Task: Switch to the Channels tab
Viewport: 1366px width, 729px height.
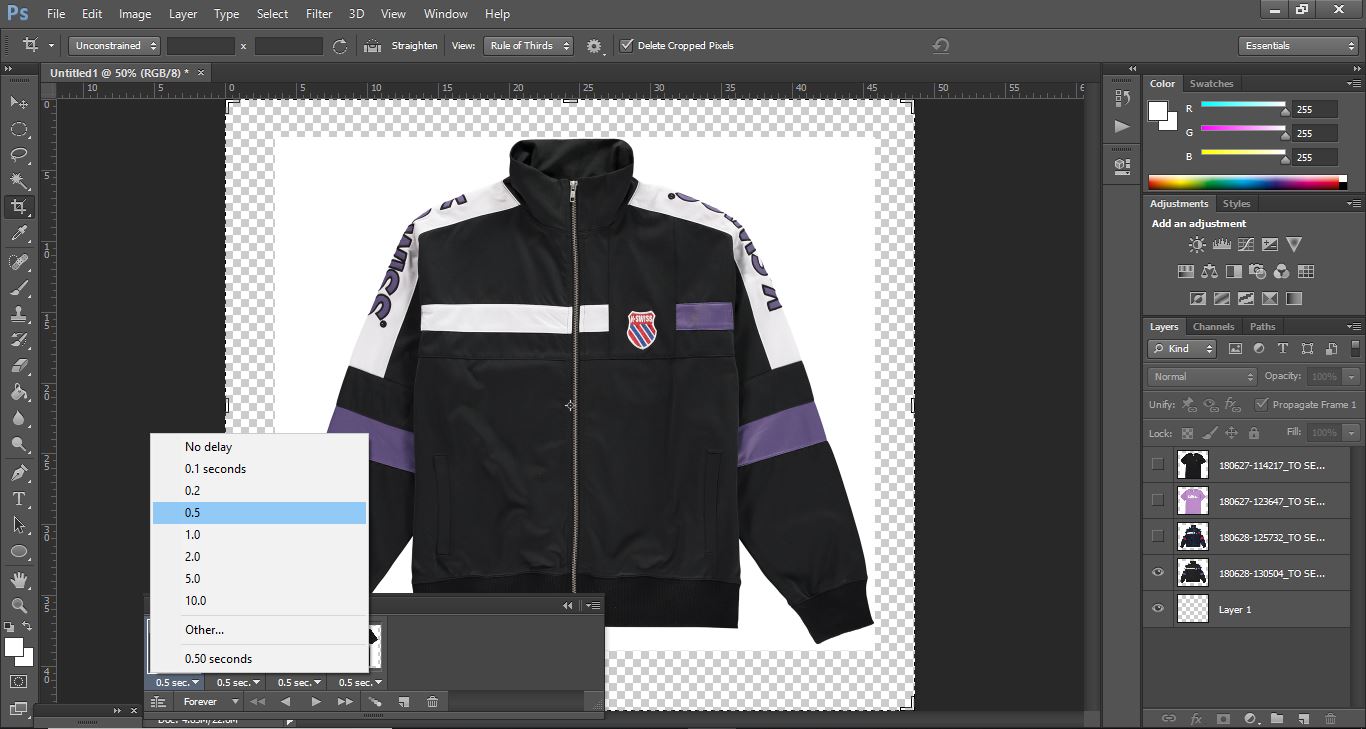Action: click(x=1213, y=327)
